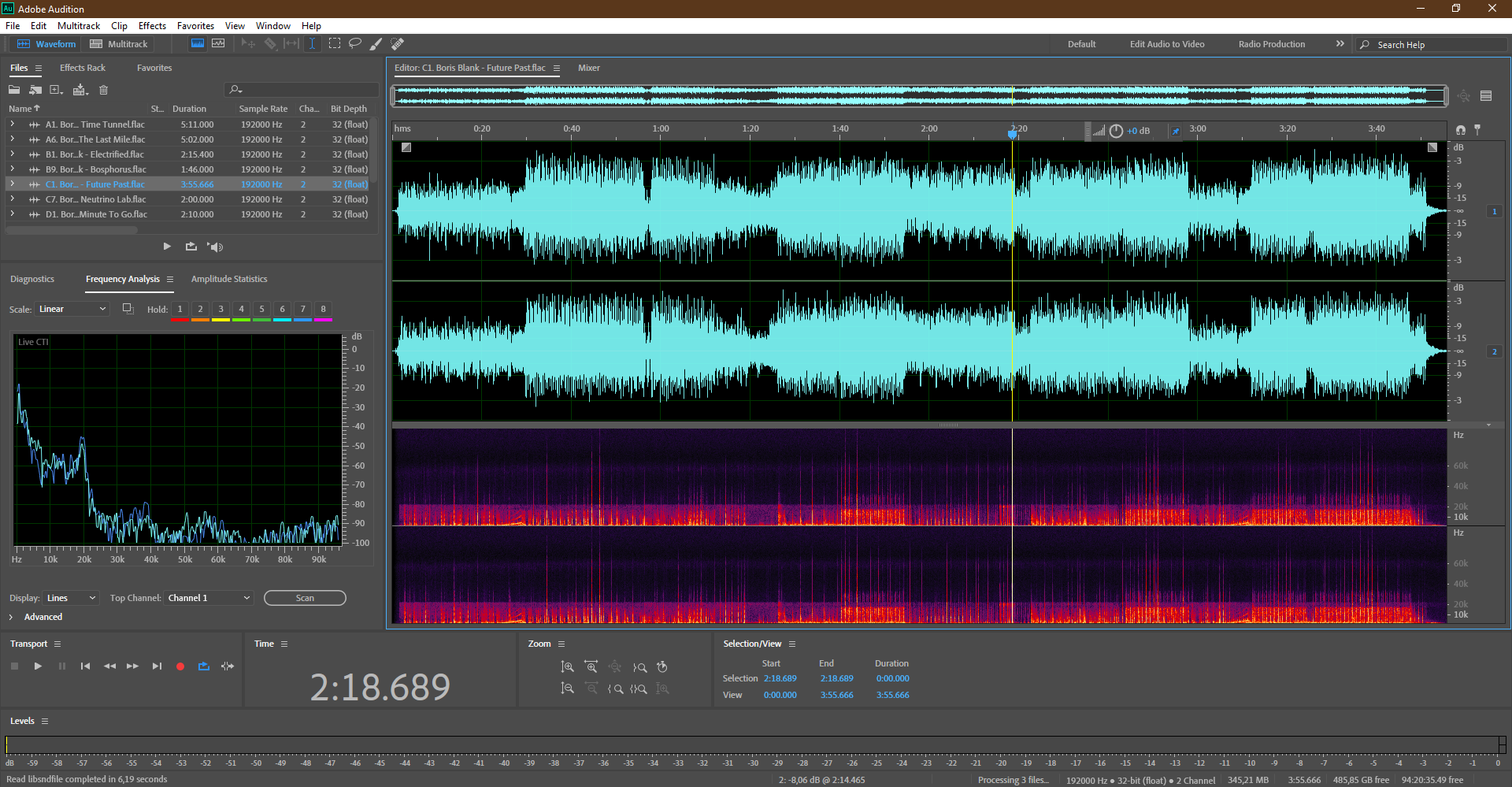The height and width of the screenshot is (787, 1512).
Task: Click Zoom In Amplitude icon
Action: coord(567,666)
